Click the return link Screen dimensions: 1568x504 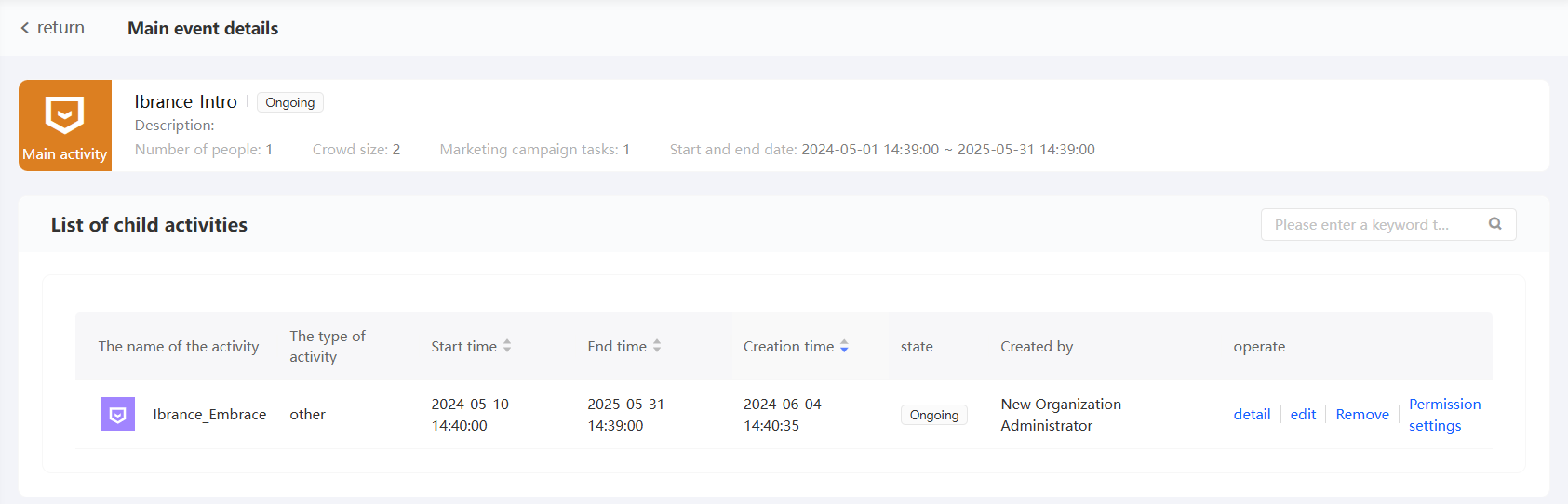pyautogui.click(x=60, y=28)
